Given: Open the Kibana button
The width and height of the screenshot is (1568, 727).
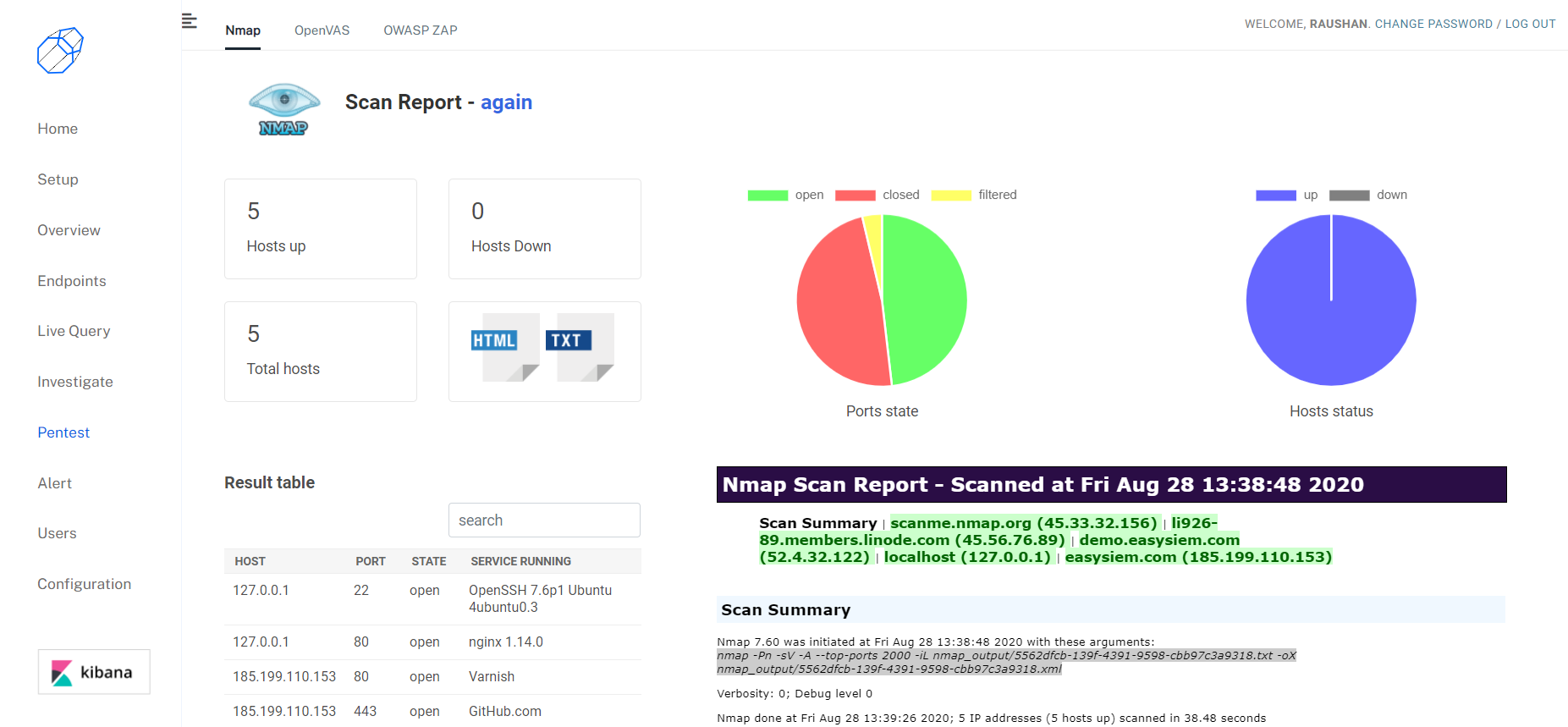Looking at the screenshot, I should 94,672.
